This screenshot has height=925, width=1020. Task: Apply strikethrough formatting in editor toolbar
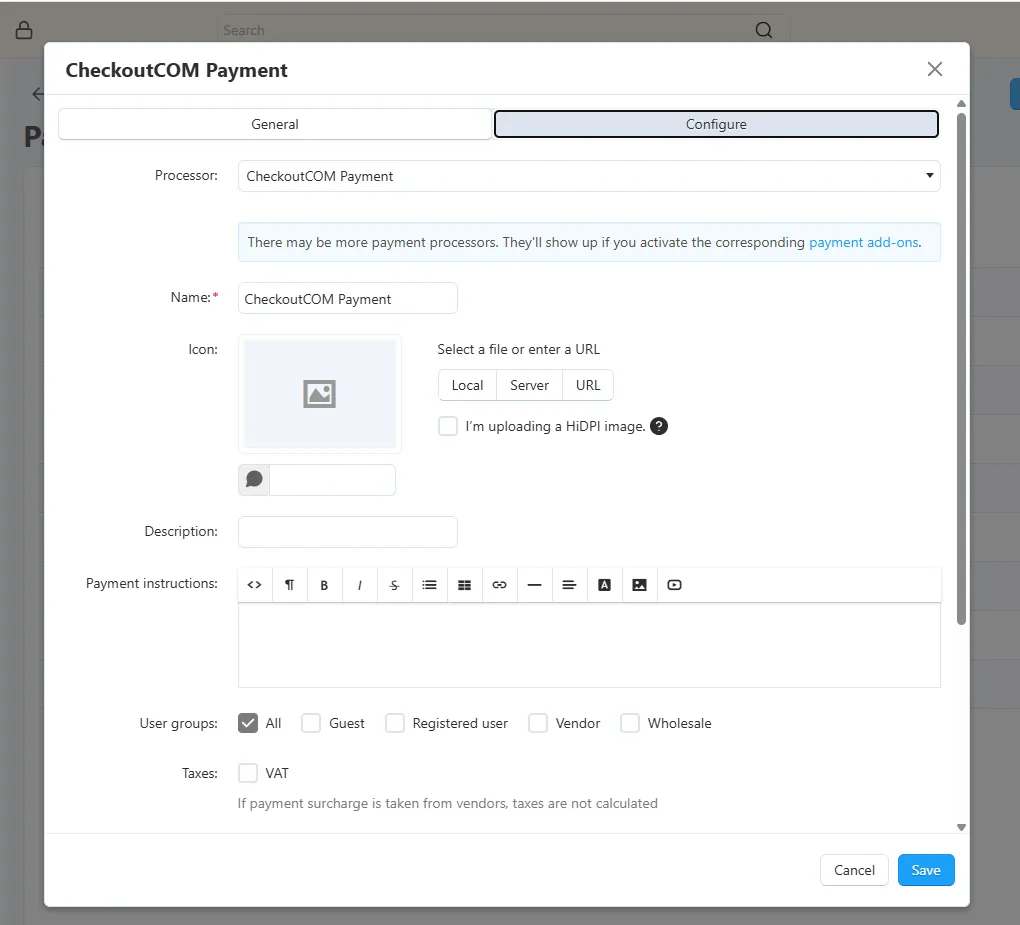(x=394, y=585)
